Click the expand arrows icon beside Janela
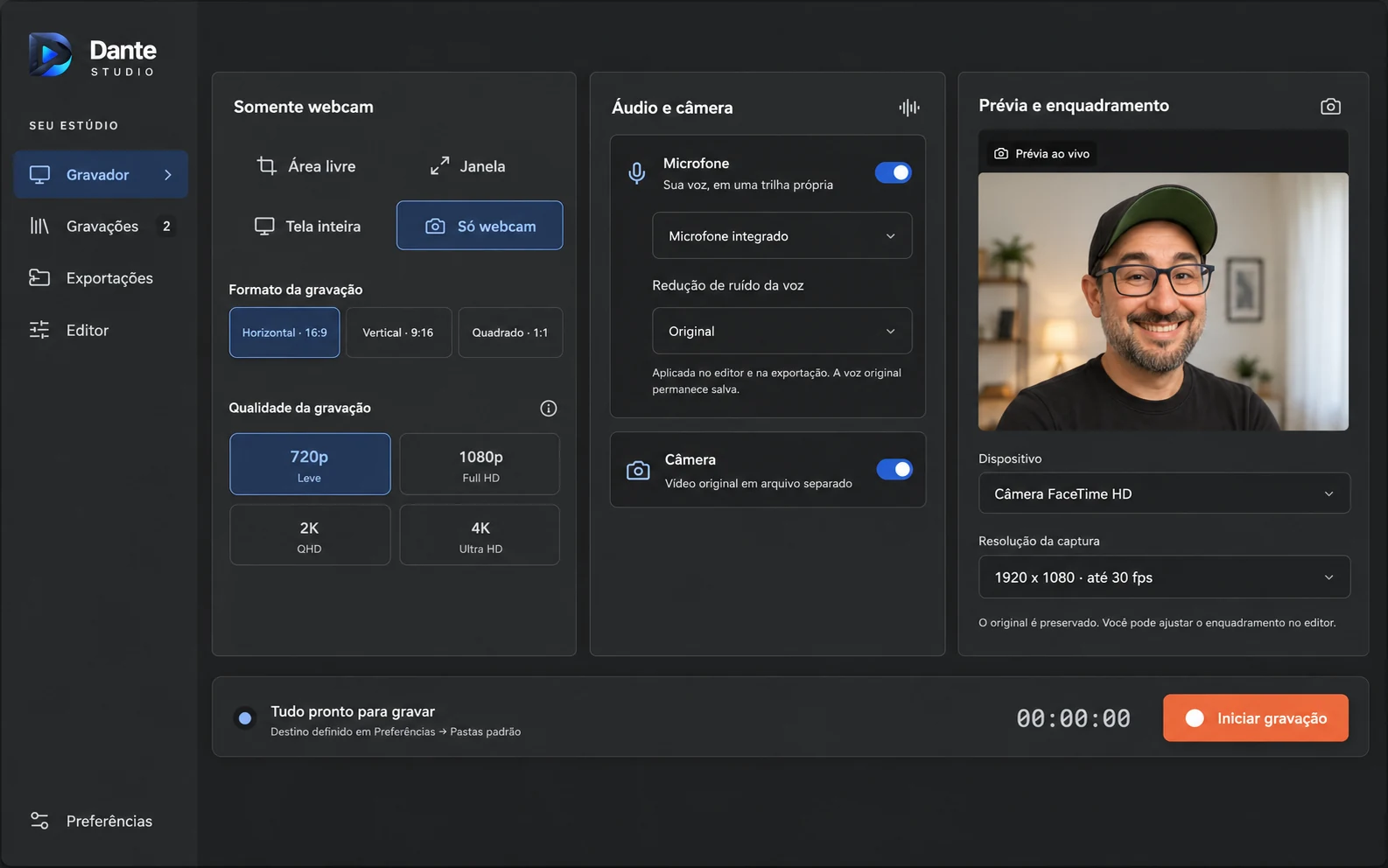The height and width of the screenshot is (868, 1388). click(x=439, y=165)
